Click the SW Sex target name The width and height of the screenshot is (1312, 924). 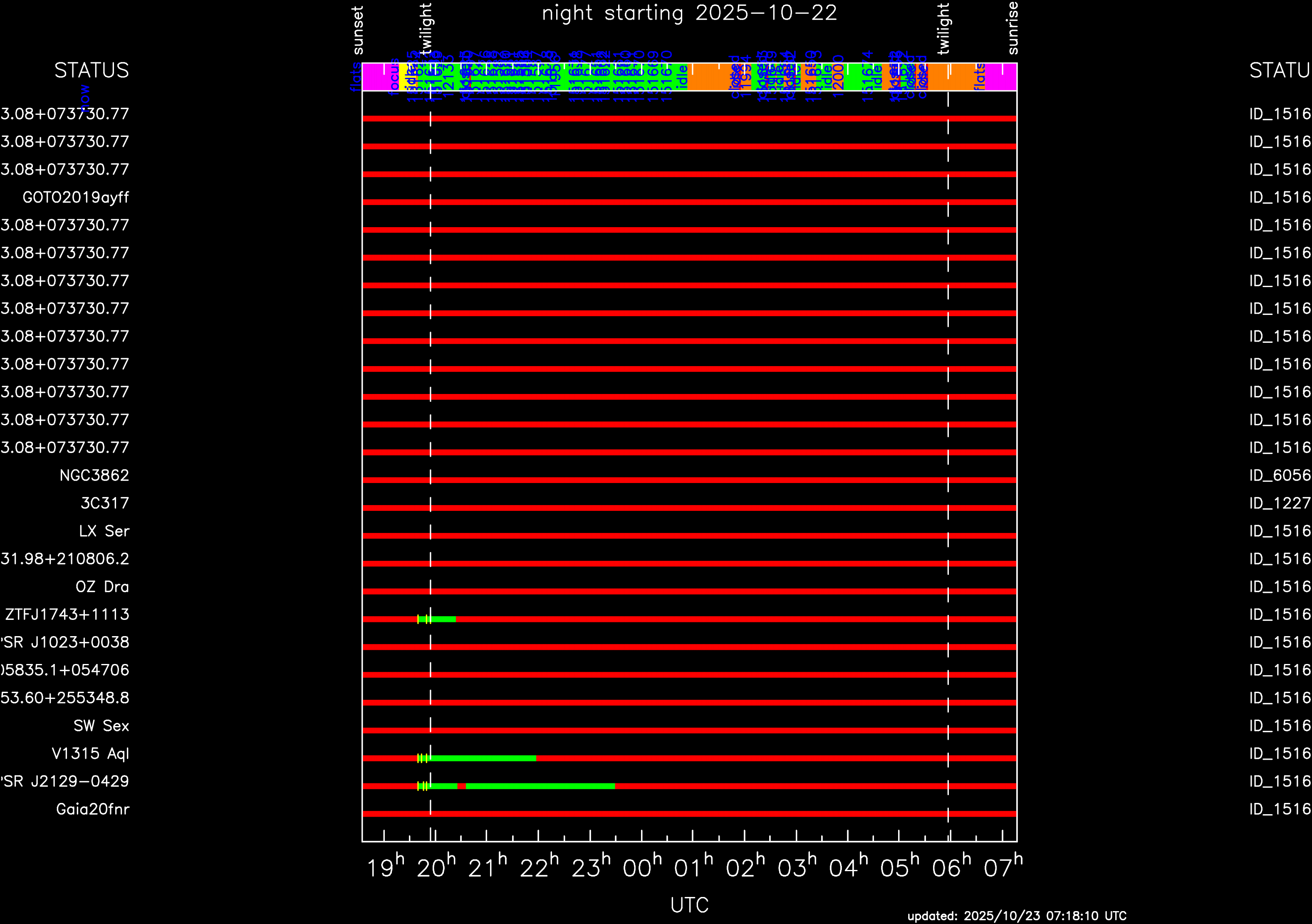click(101, 726)
